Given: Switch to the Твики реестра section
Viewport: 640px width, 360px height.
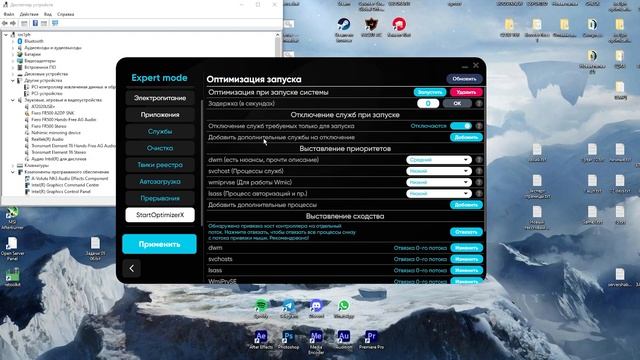Looking at the screenshot, I should point(160,165).
